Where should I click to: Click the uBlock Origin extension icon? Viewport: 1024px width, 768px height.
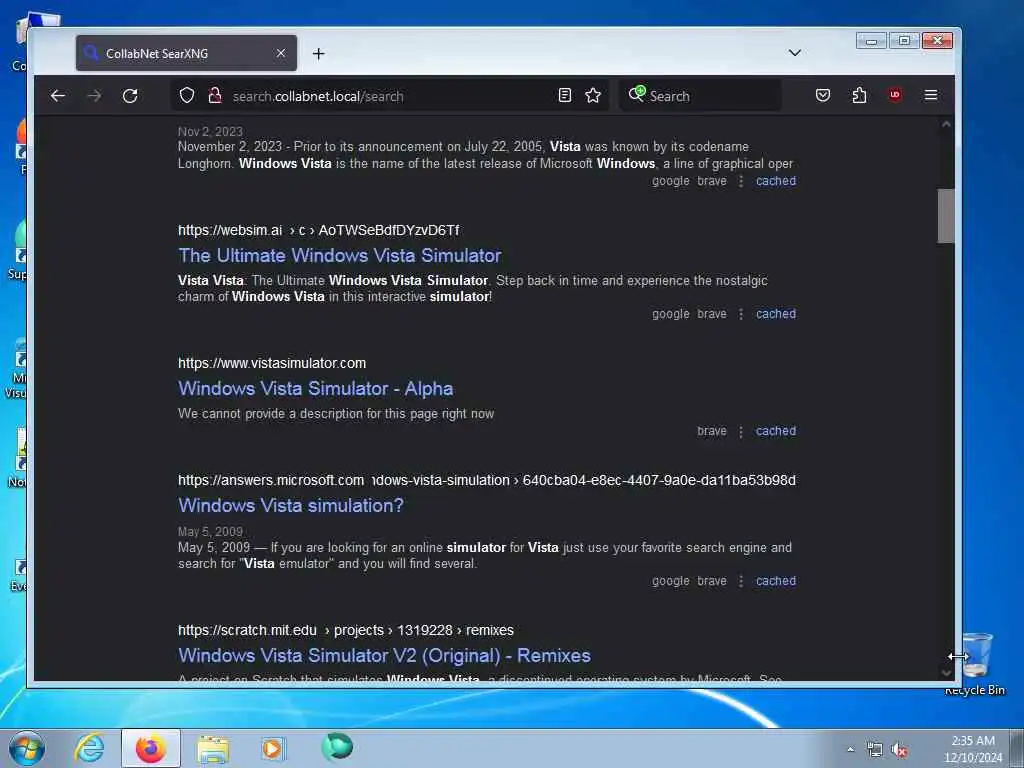click(x=895, y=95)
